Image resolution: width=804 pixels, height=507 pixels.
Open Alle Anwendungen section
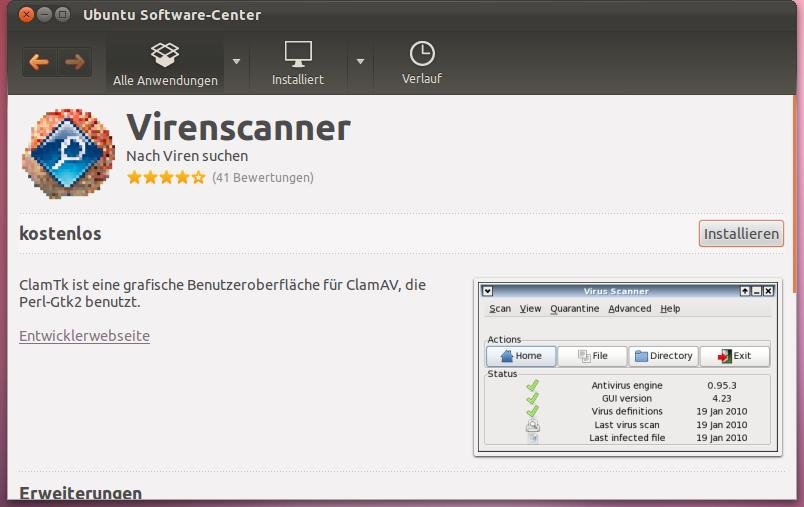(165, 64)
